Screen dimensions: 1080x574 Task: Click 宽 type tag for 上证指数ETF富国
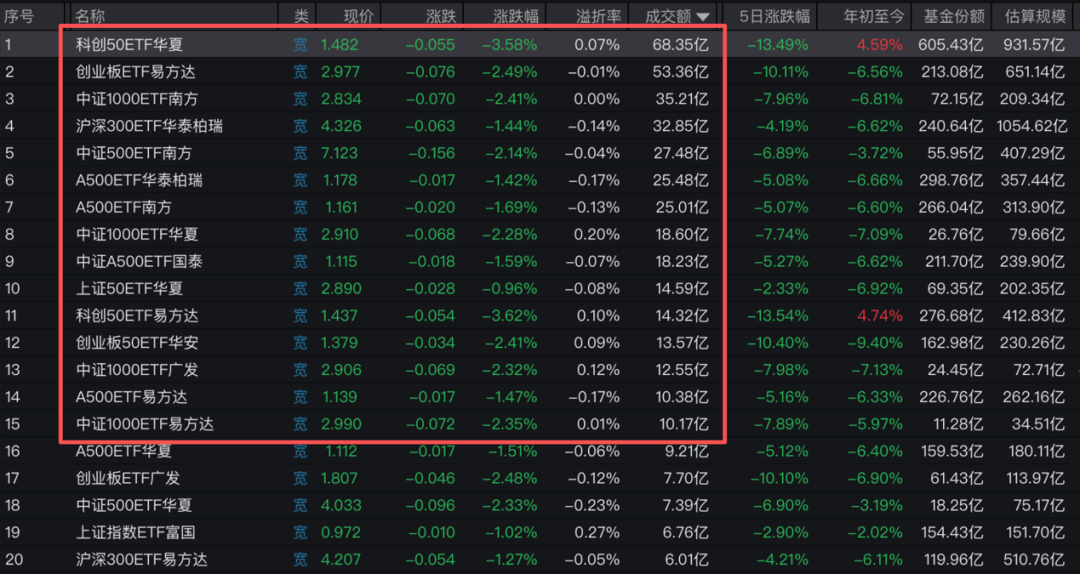300,533
